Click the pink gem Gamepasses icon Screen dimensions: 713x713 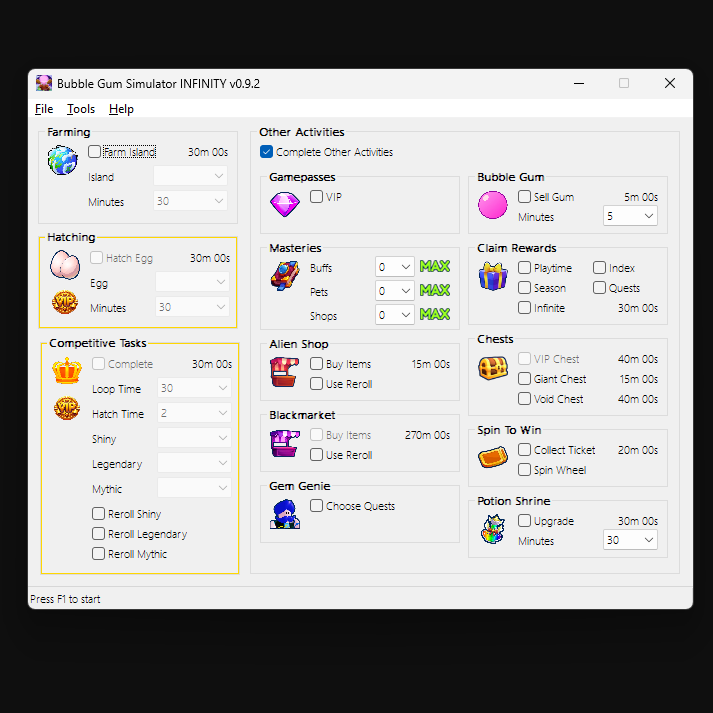click(285, 204)
